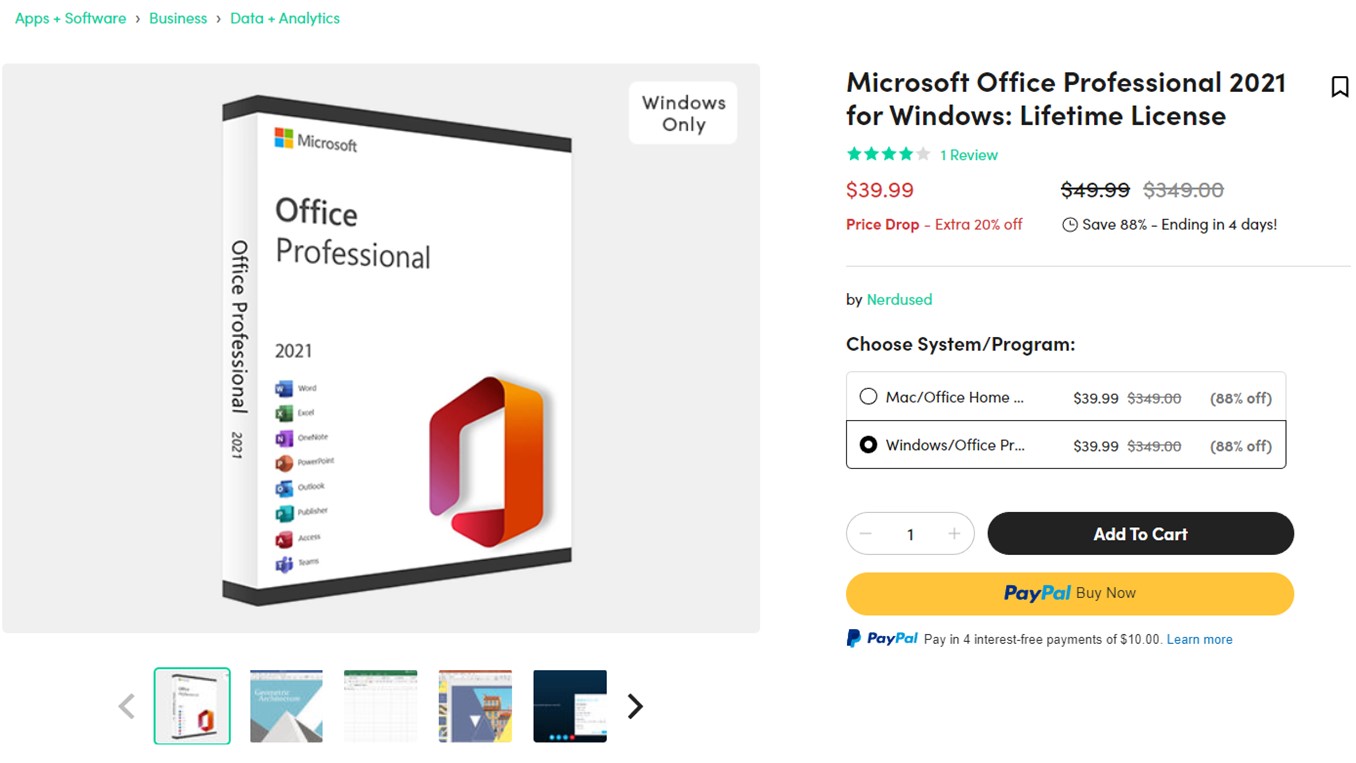Visit the Nerdused vendor page
Viewport: 1356px width, 763px height.
pos(899,299)
